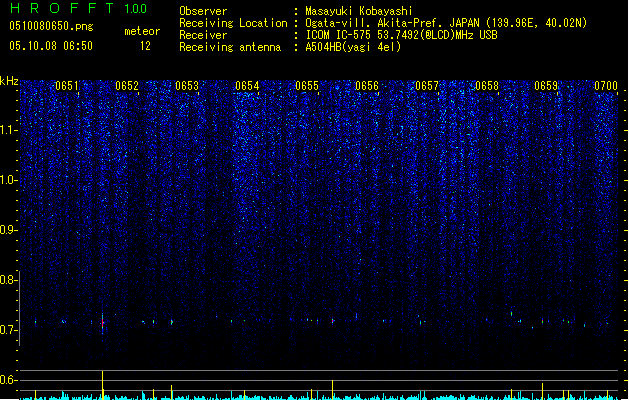629x400 pixels.
Task: Click the antenna text A504HB(yagi 4el)
Action: 353,47
